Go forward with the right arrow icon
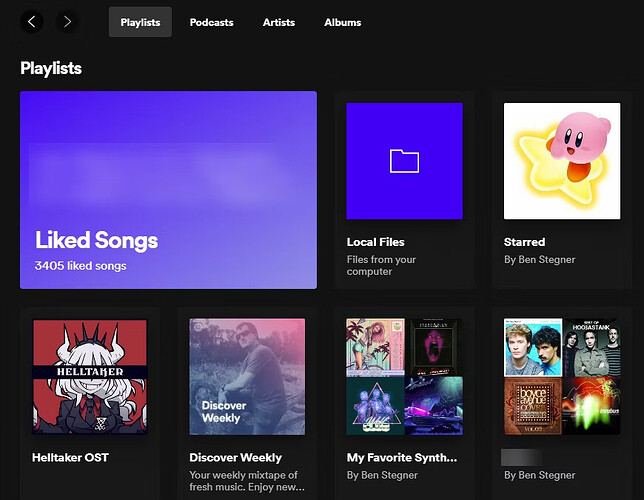644x500 pixels. pyautogui.click(x=67, y=21)
